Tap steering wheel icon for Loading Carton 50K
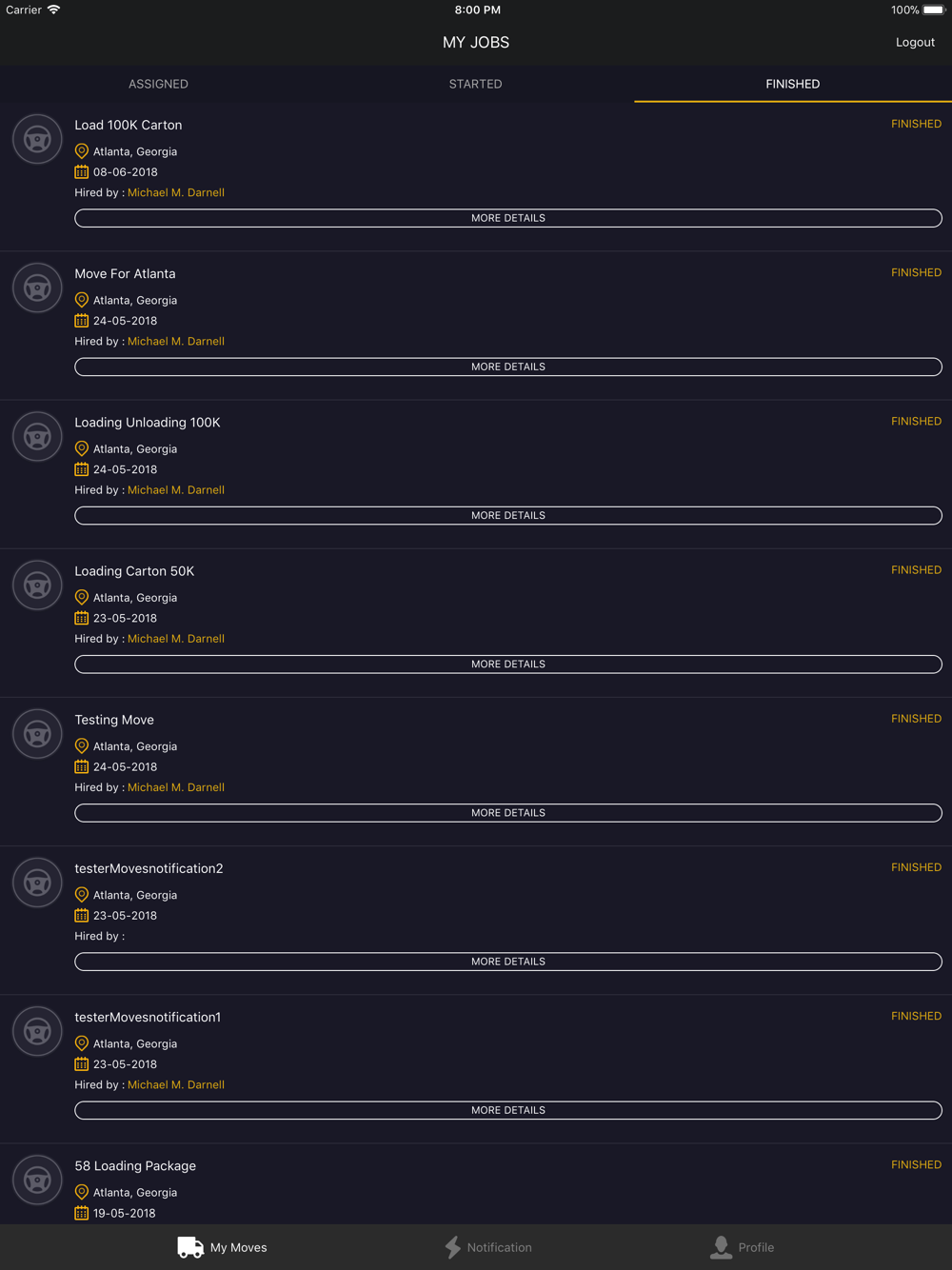 click(x=37, y=585)
